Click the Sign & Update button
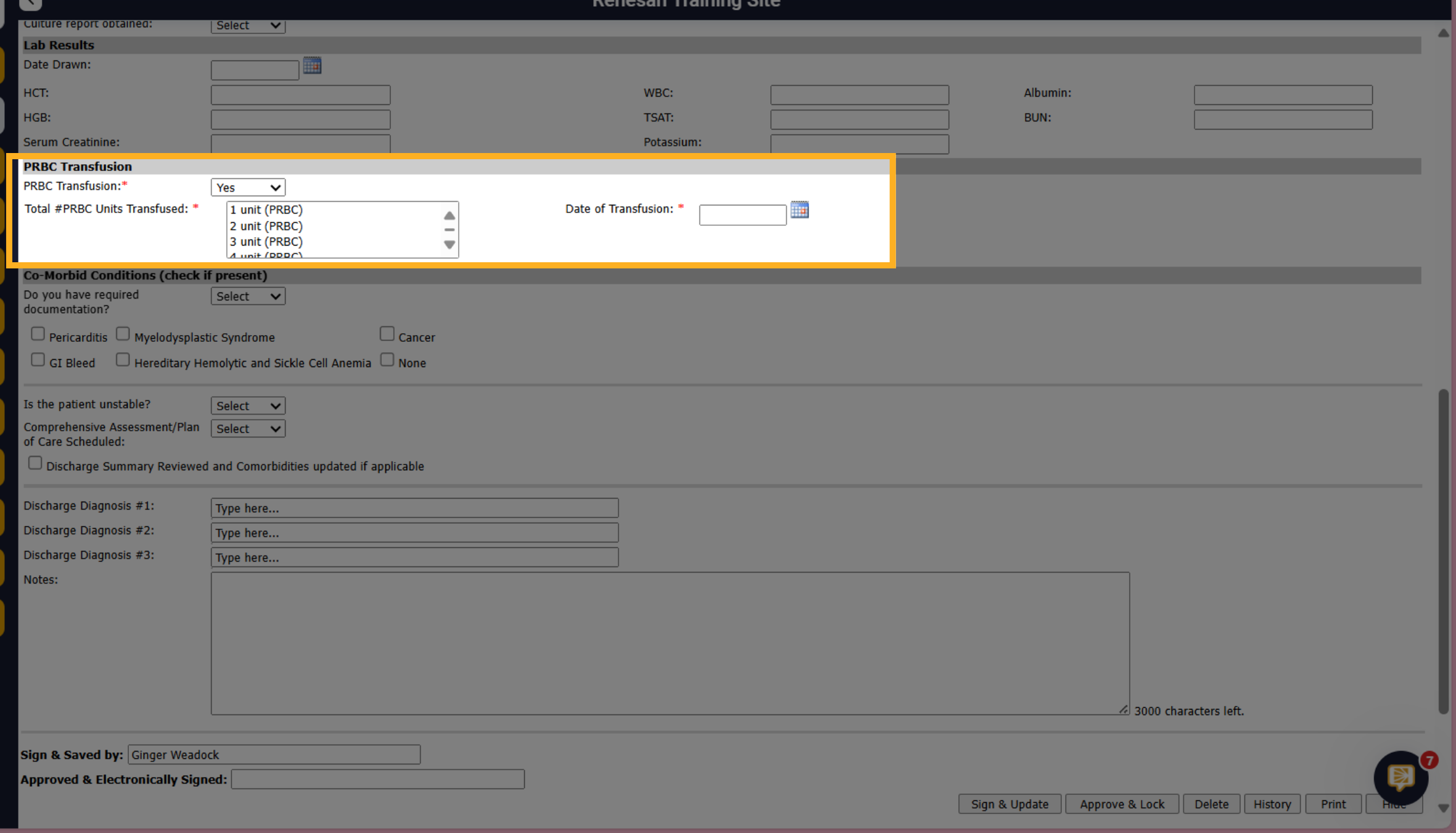The width and height of the screenshot is (1456, 833). (1010, 804)
